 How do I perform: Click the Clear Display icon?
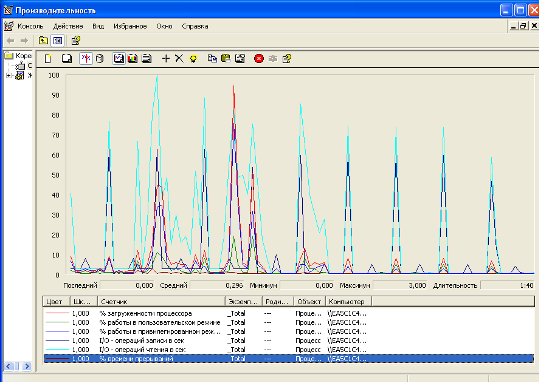pyautogui.click(x=67, y=58)
